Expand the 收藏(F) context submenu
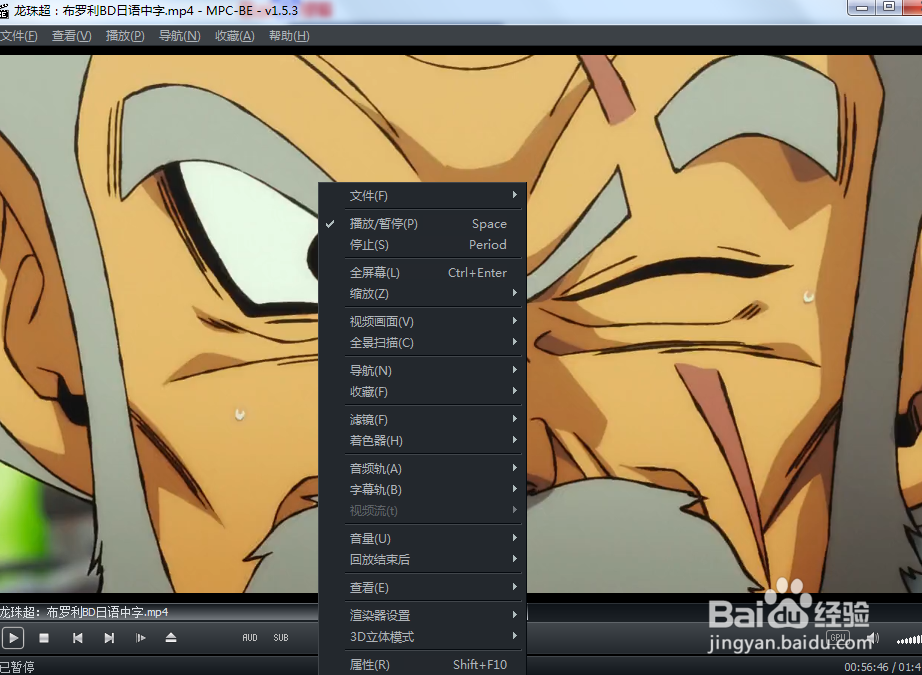The height and width of the screenshot is (675, 922). [422, 392]
